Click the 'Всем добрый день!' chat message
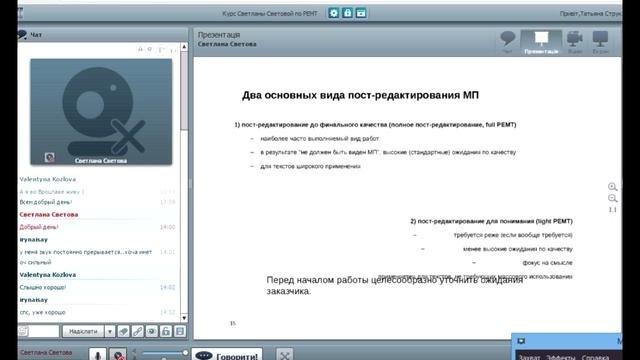Viewport: 640px width, 360px height. tap(46, 202)
